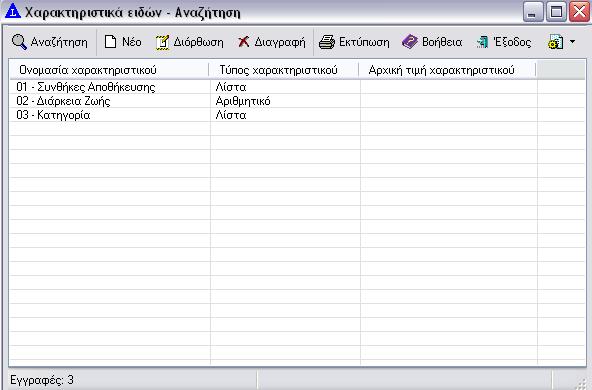Click the Εκτύπωση printer icon
Viewport: 592px width, 390px height.
click(x=327, y=42)
